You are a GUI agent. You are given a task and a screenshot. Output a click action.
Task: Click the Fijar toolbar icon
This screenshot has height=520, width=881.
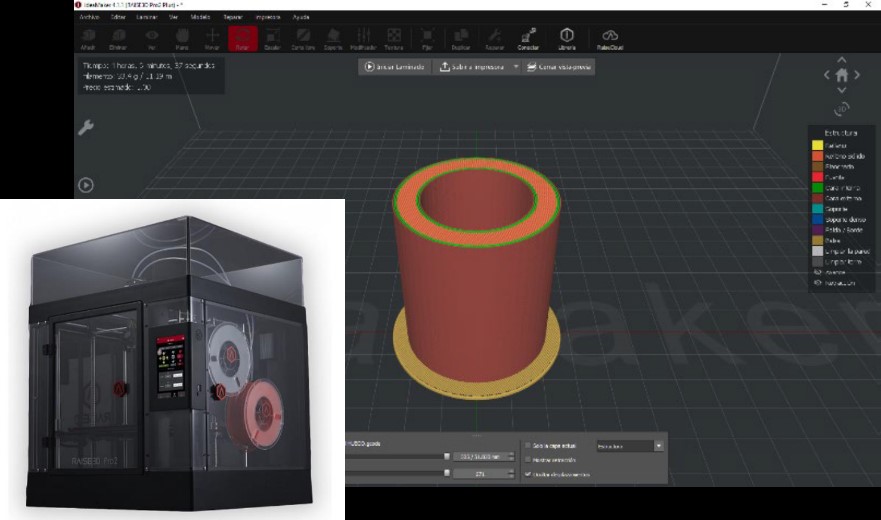coord(427,39)
